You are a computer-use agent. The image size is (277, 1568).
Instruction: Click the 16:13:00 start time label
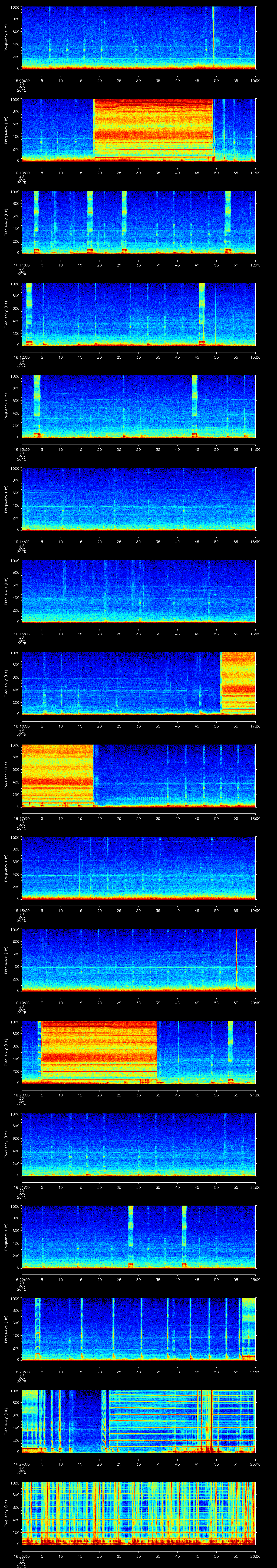point(21,449)
